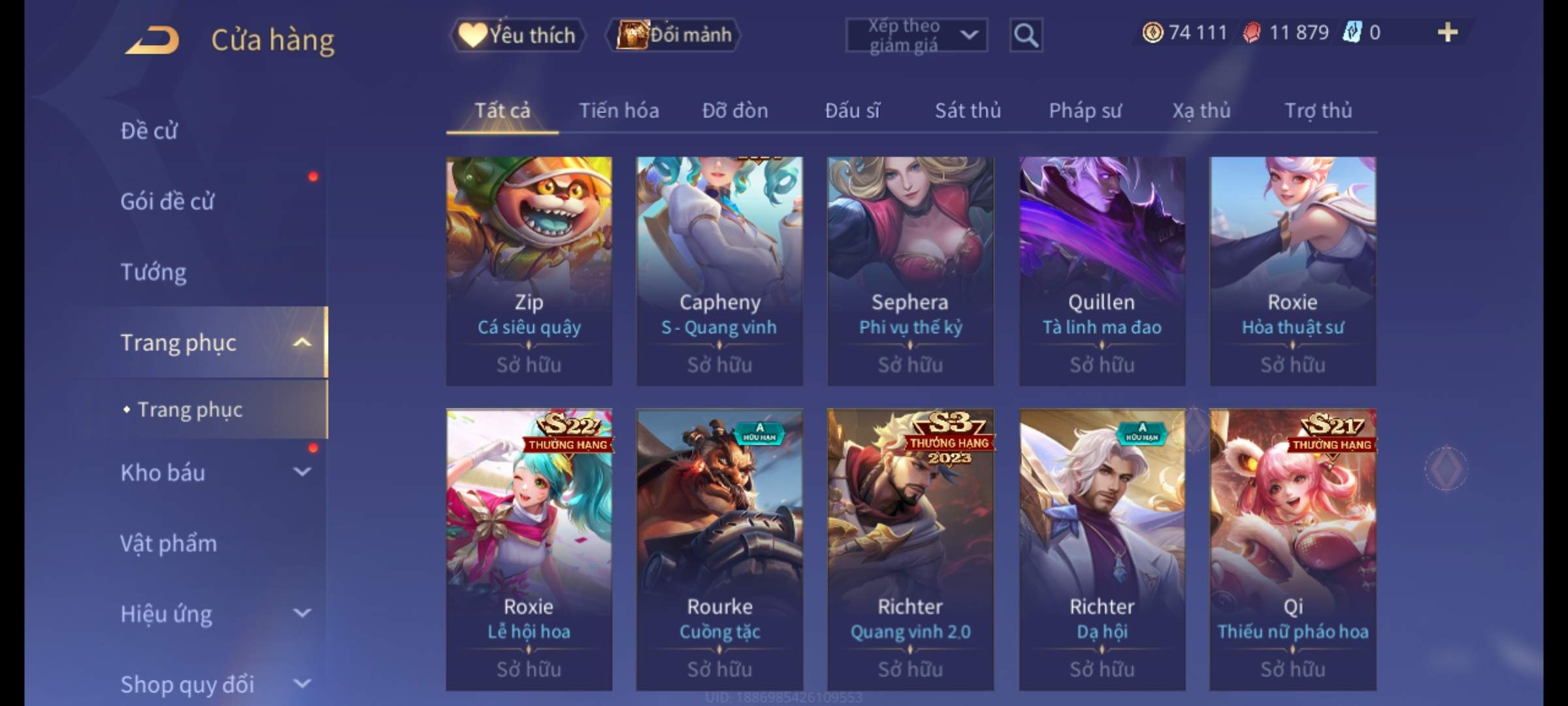Select the Tiến hóa tab
The width and height of the screenshot is (1568, 706).
[619, 110]
